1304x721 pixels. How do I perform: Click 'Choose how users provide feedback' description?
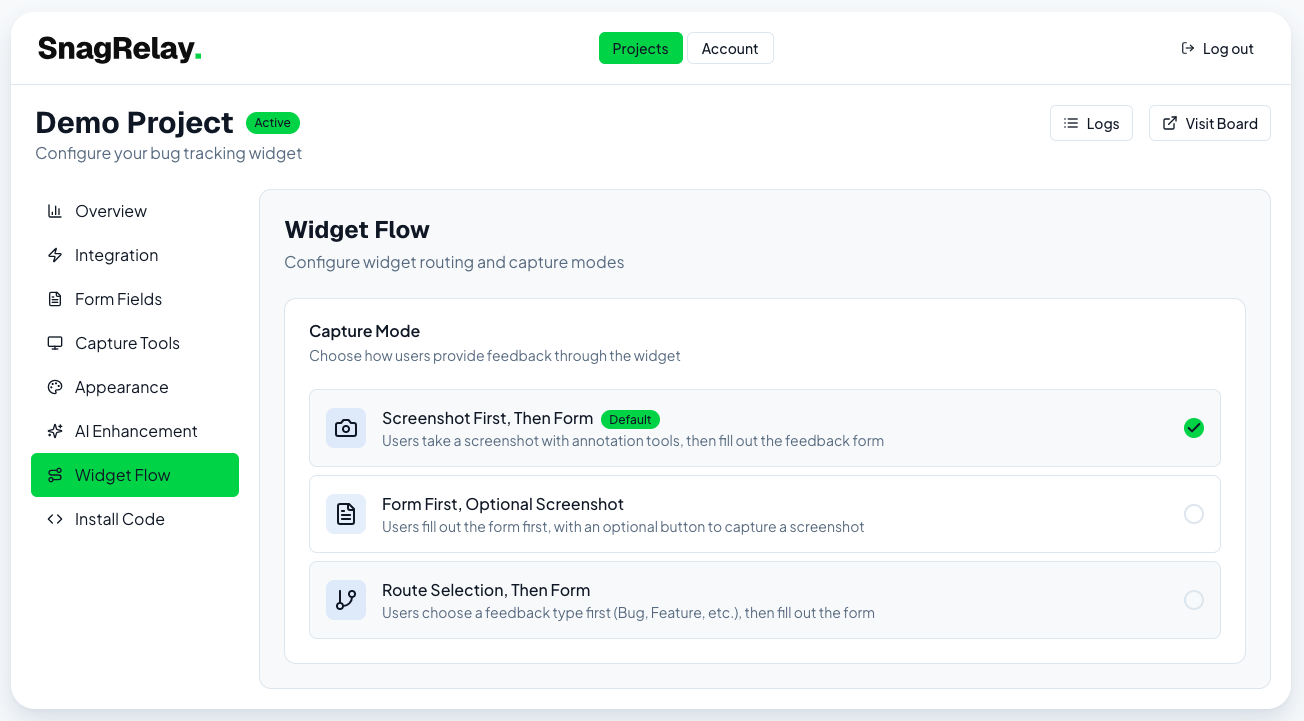point(495,355)
